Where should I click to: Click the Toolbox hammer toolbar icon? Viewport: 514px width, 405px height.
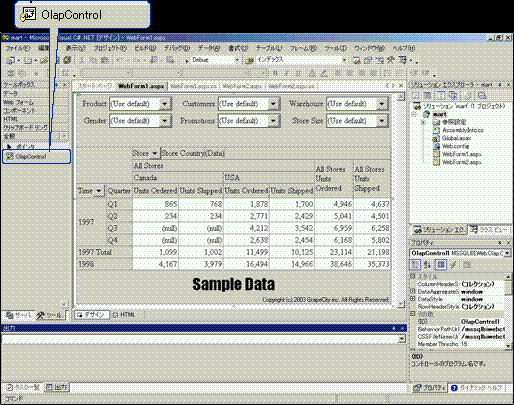(391, 60)
